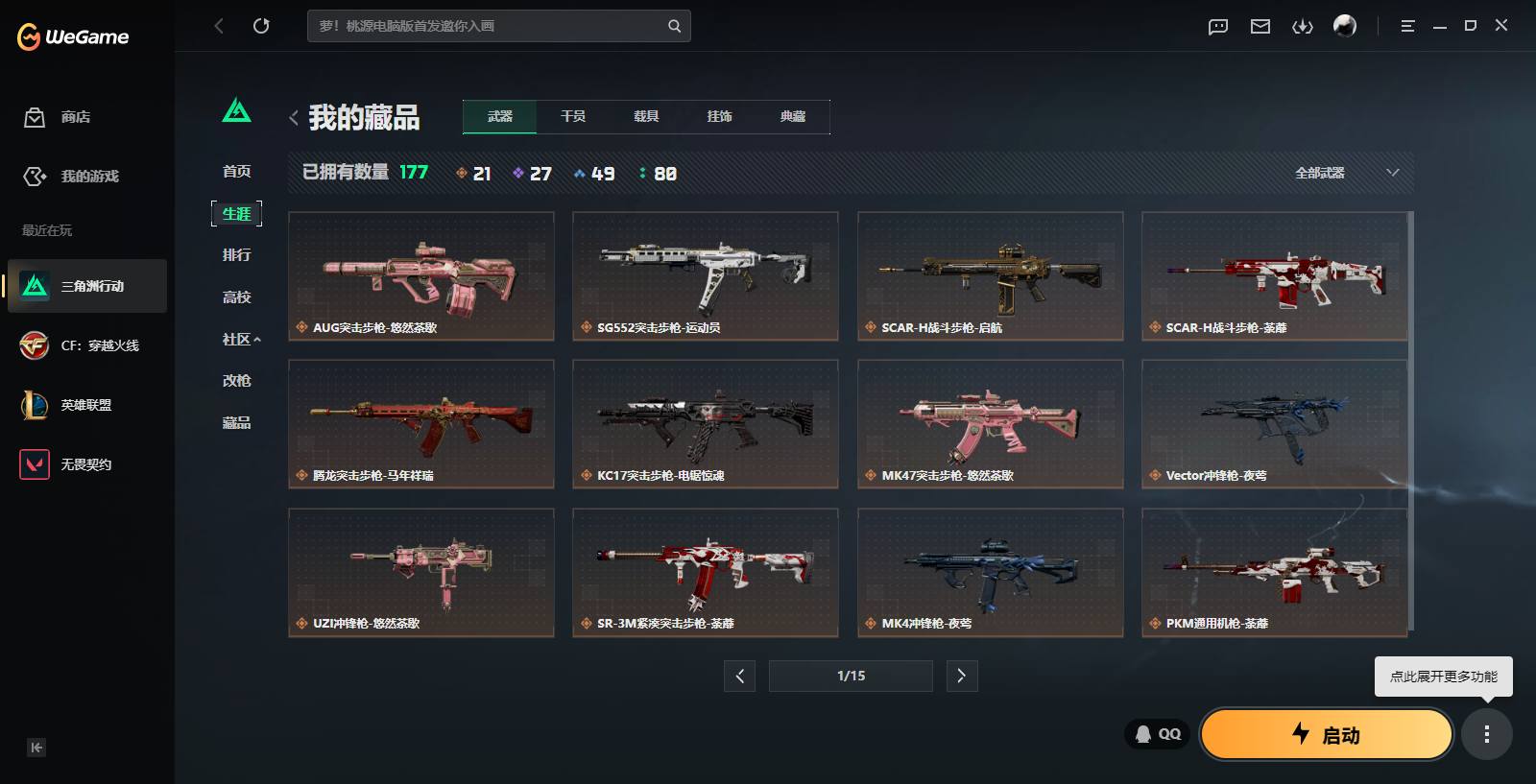Switch to the 挂饰 charms tab
The image size is (1536, 784).
(719, 116)
